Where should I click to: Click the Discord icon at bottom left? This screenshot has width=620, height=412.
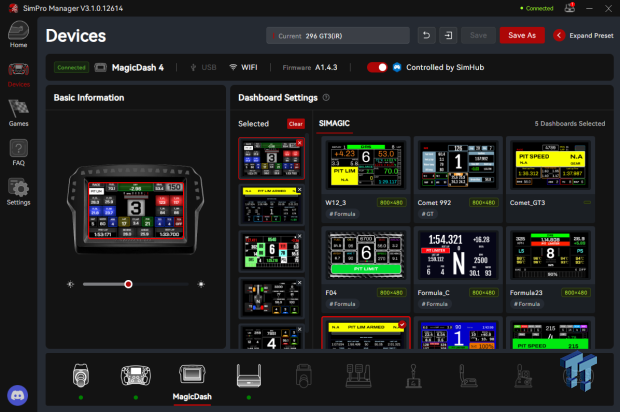[x=17, y=395]
